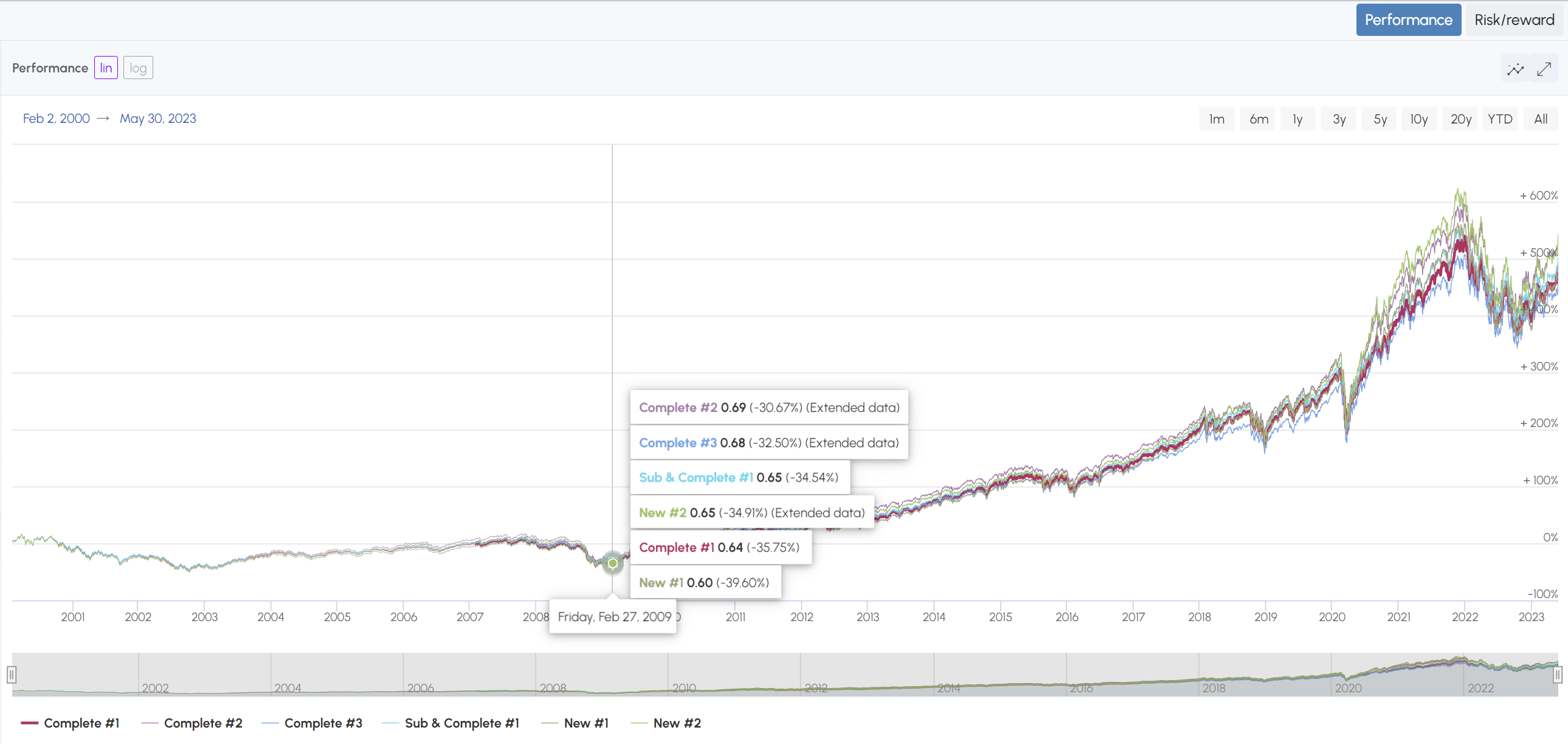Image resolution: width=1568 pixels, height=744 pixels.
Task: Select the lin scale option
Action: [106, 68]
